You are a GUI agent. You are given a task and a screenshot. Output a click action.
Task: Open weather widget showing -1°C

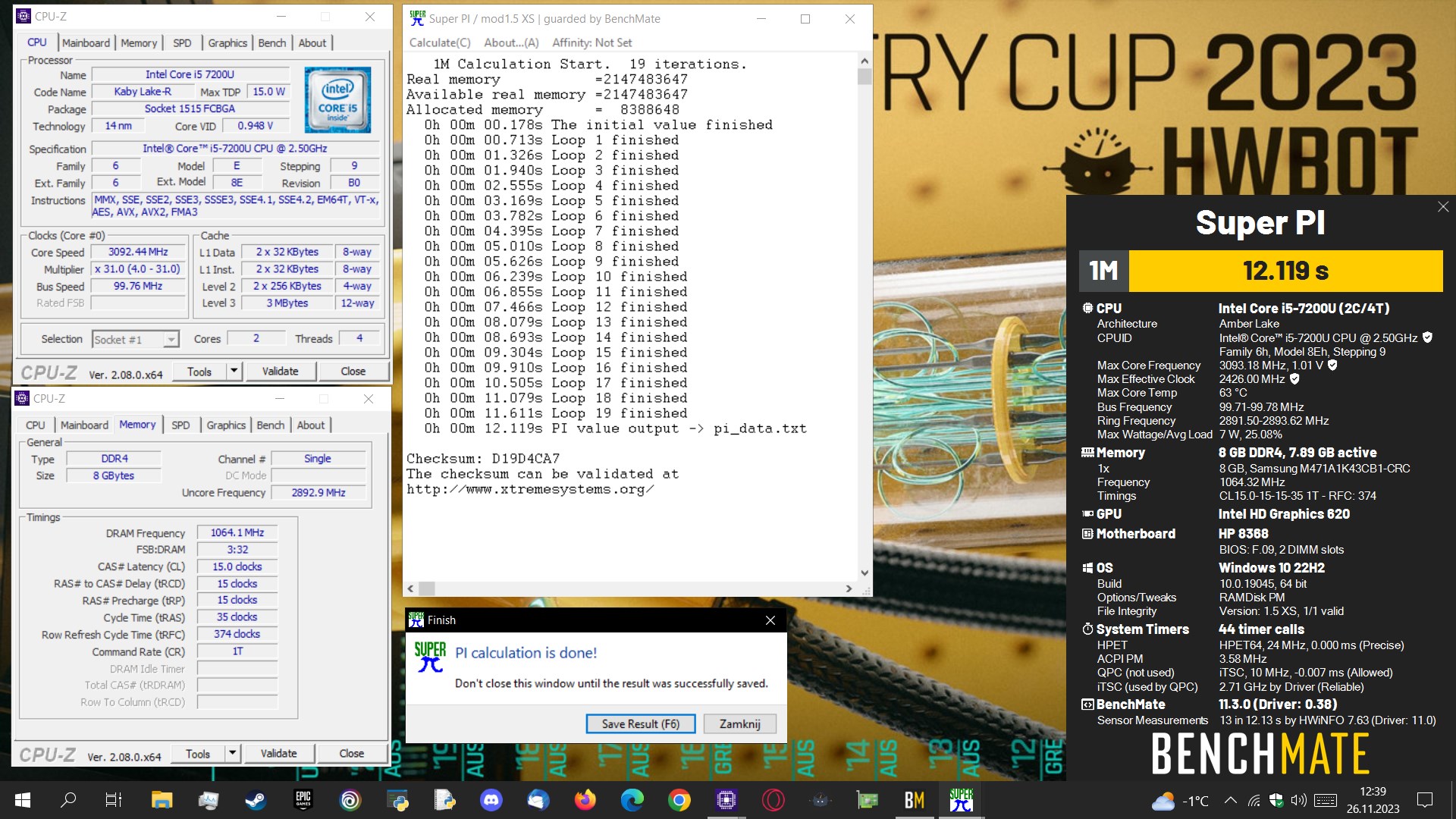(x=1180, y=801)
